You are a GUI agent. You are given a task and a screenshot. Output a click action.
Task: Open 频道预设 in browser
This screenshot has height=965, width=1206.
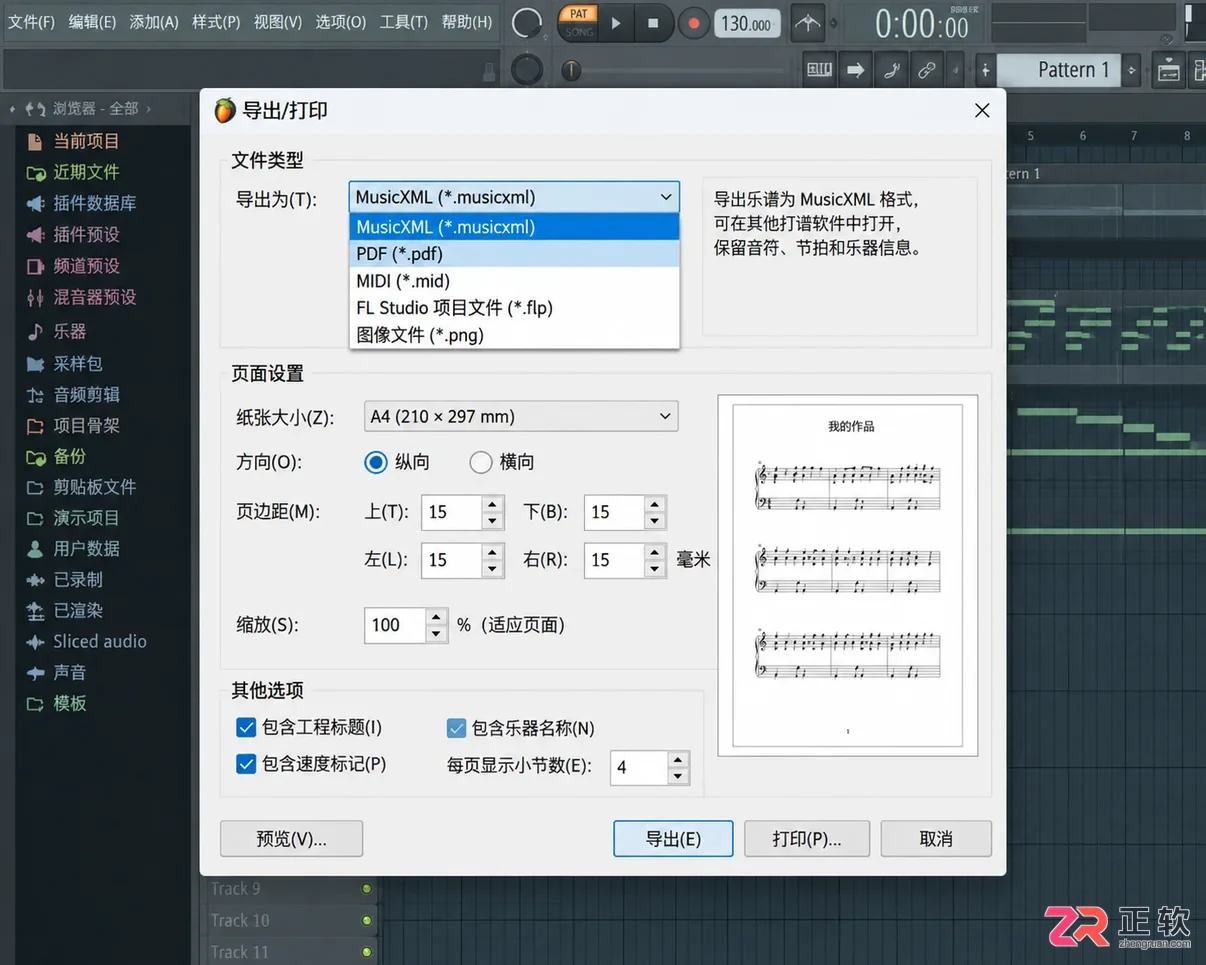(86, 266)
